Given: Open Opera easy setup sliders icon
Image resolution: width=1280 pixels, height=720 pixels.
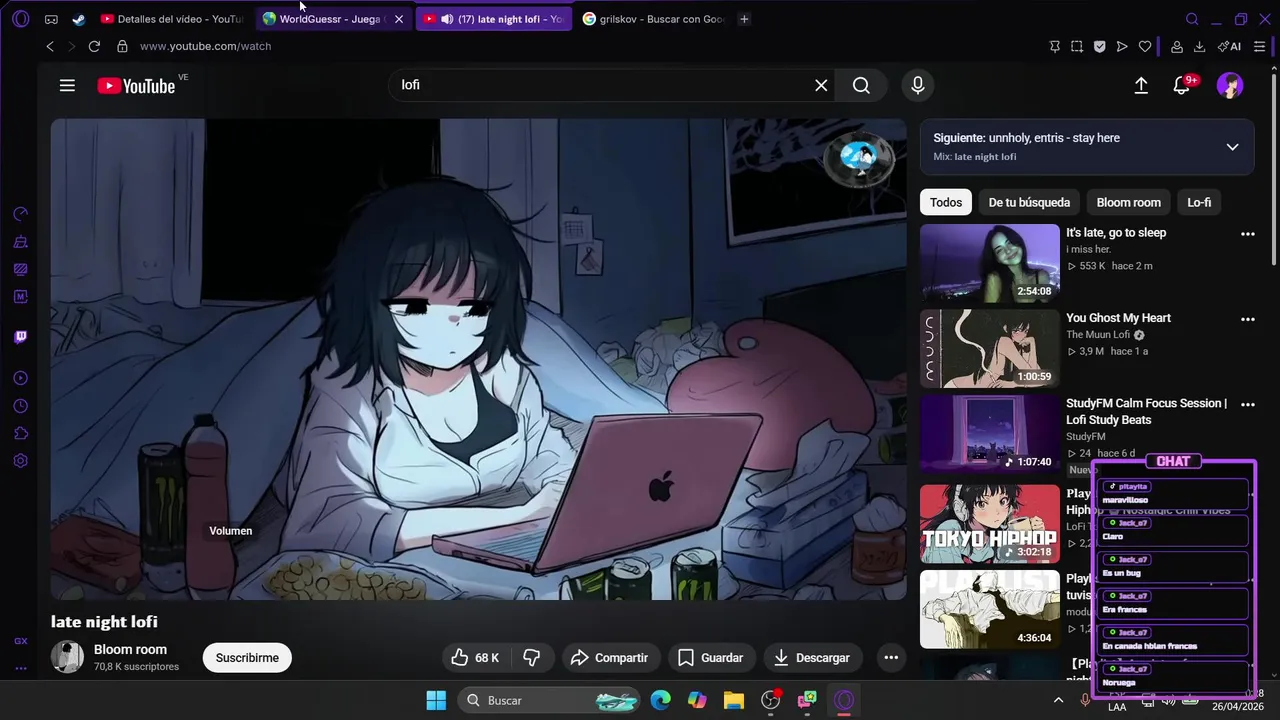Looking at the screenshot, I should pos(1260,46).
